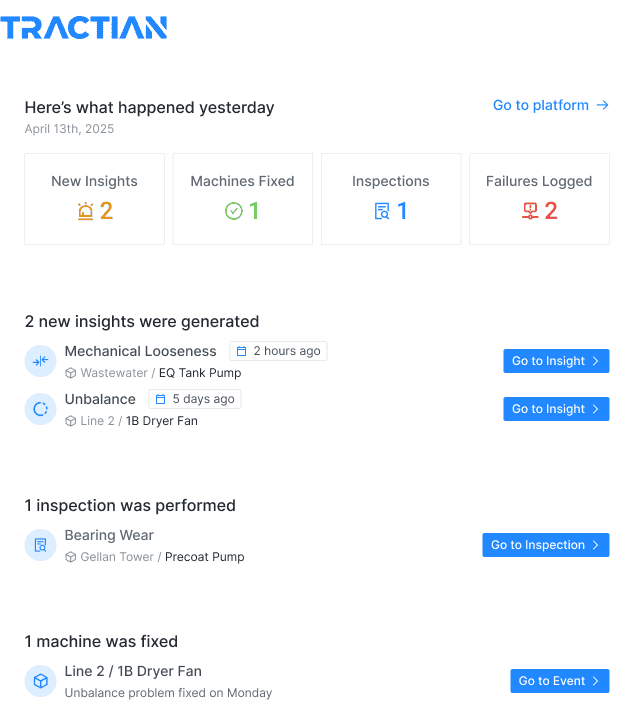Click the Precoat Pump asset name
634x725 pixels.
[x=205, y=557]
